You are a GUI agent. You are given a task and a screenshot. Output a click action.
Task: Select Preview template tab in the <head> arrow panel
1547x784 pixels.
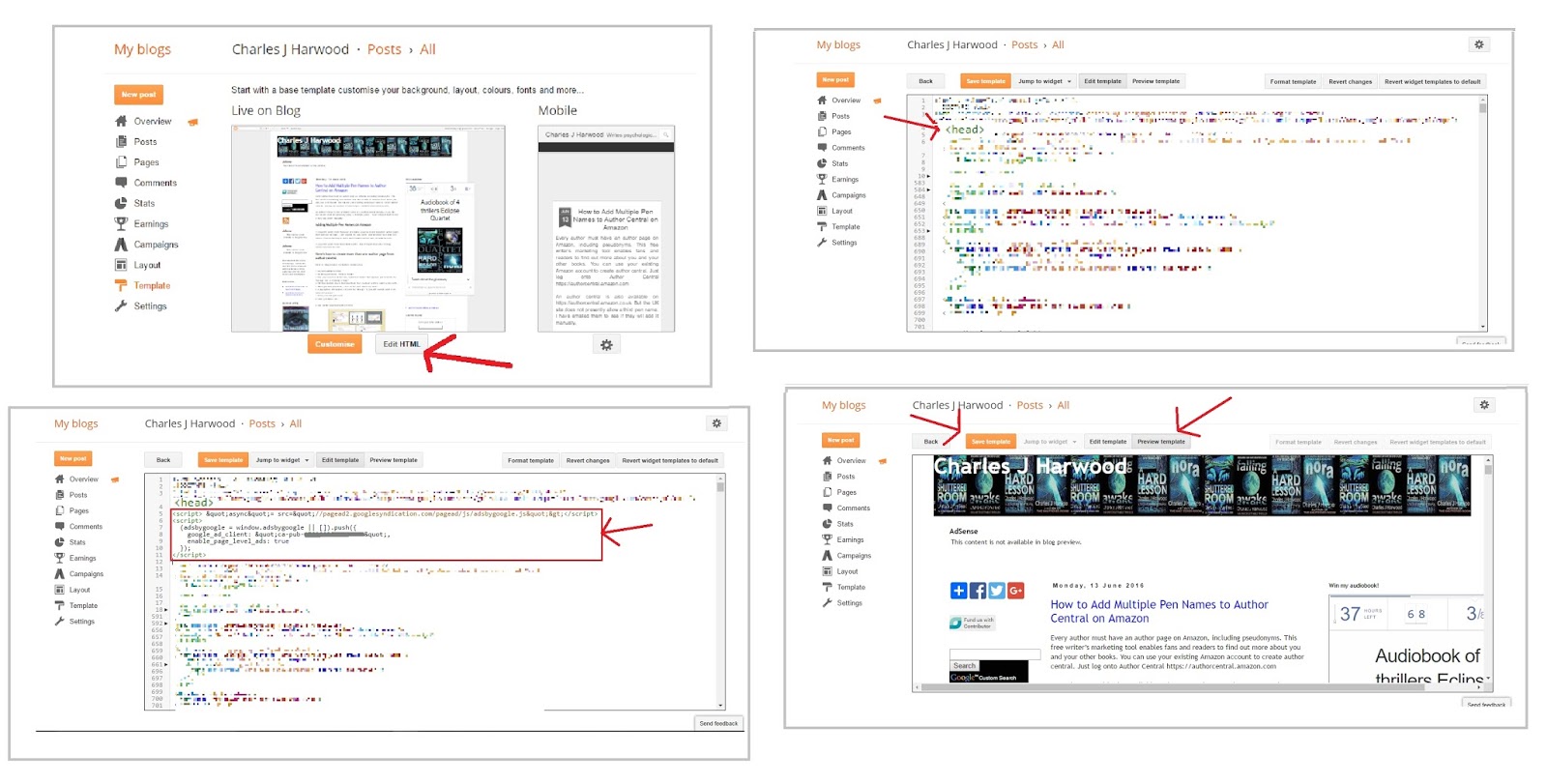[x=1155, y=81]
